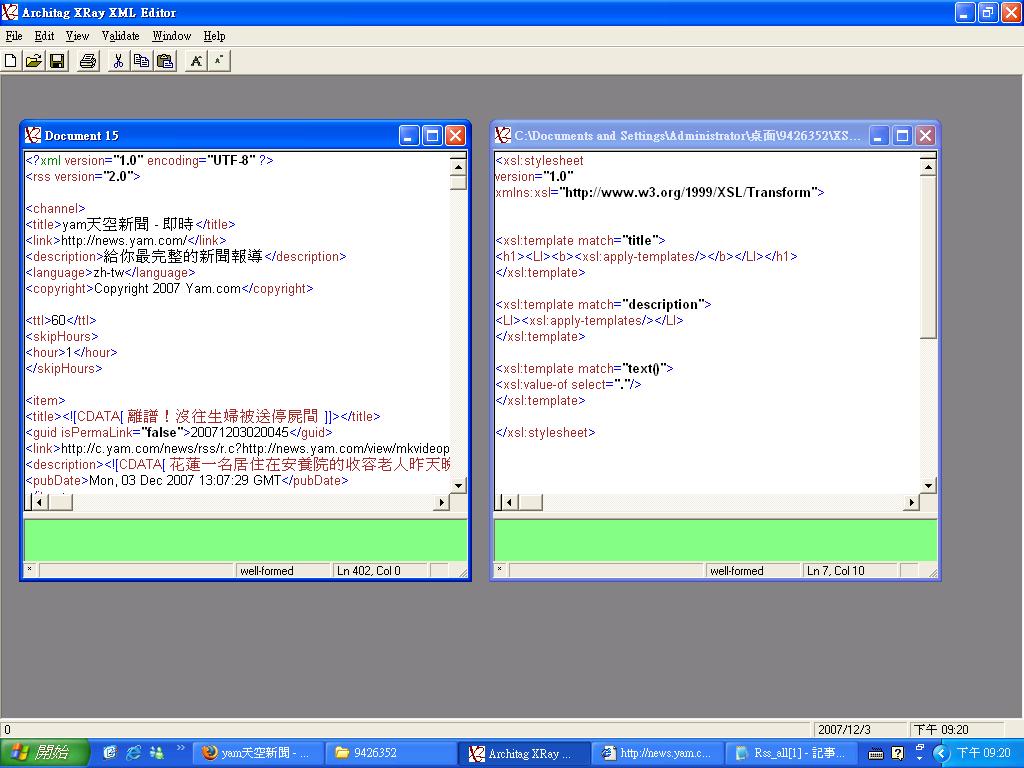Click well-formed status in Document 15
Screen dimensions: 1024x768
[266, 571]
